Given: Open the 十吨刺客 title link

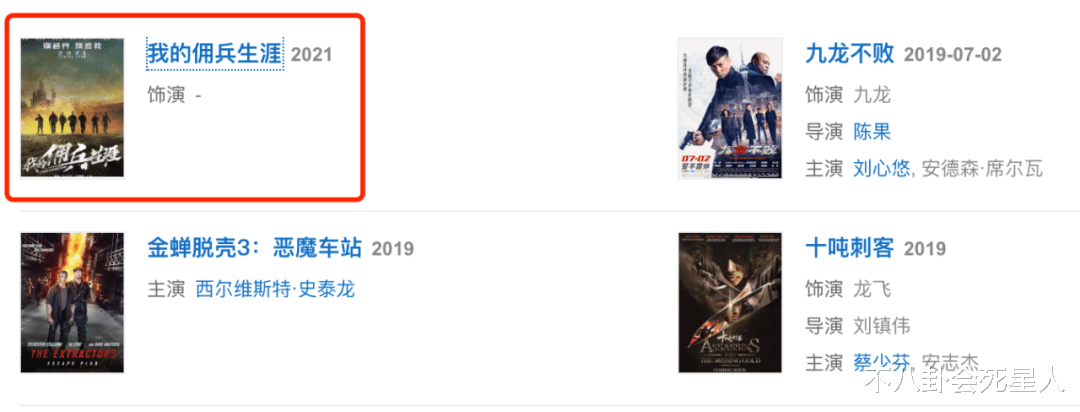Looking at the screenshot, I should pyautogui.click(x=849, y=248).
